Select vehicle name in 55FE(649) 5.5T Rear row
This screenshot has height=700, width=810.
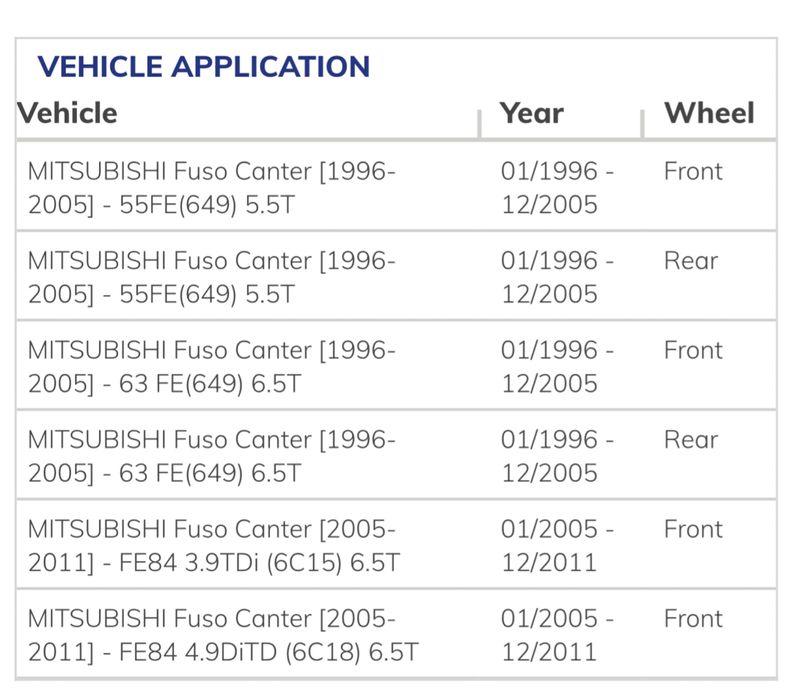pos(212,277)
